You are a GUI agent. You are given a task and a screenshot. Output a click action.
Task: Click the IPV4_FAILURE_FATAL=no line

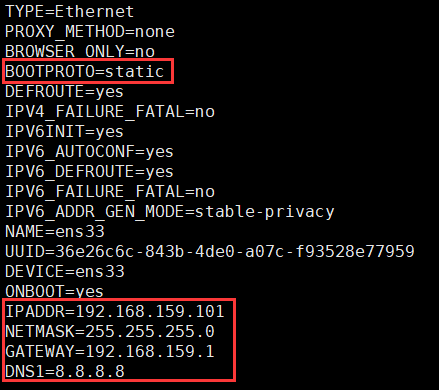click(x=110, y=112)
